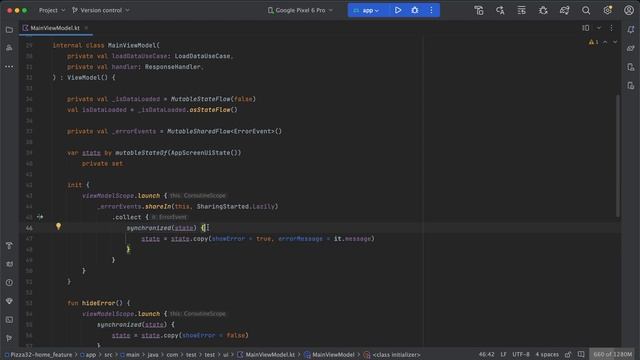This screenshot has width=640, height=360.
Task: Click the suspend call gutter icon at line 45
Action: (x=40, y=217)
